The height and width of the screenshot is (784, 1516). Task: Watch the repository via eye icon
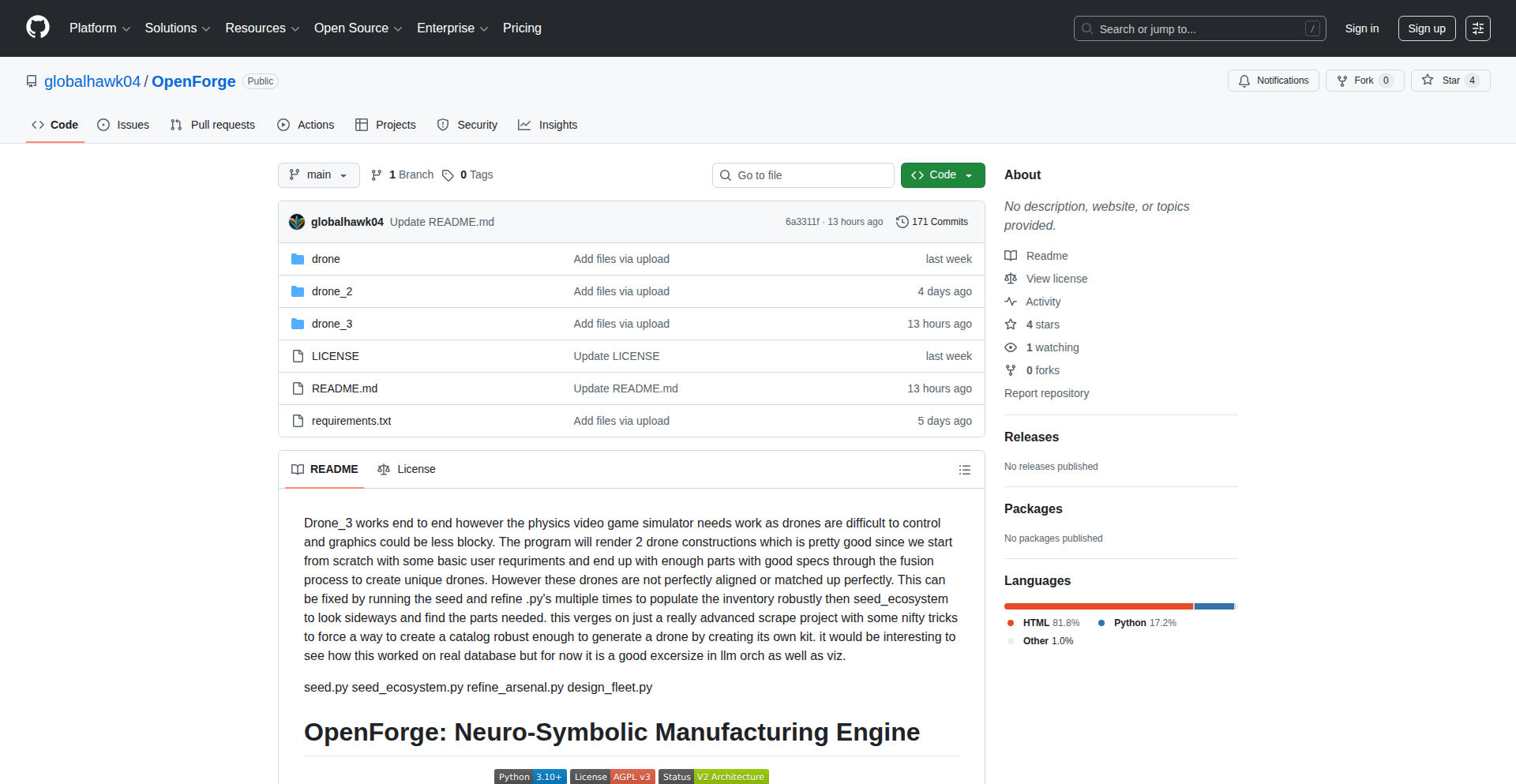[x=1011, y=347]
